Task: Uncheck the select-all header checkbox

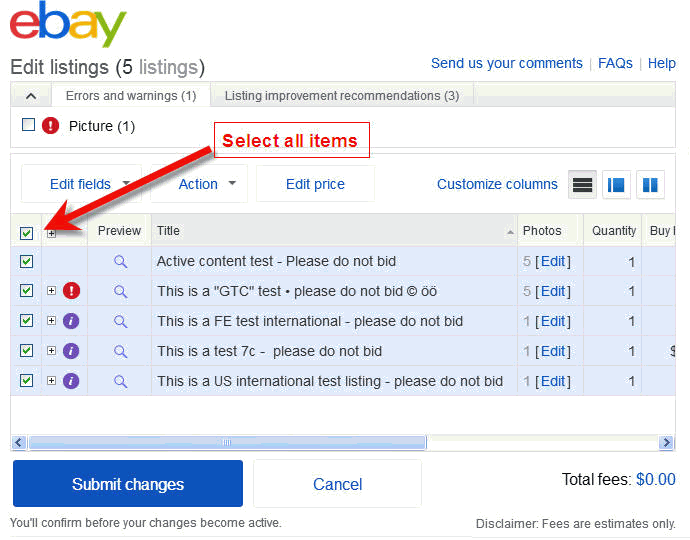Action: pyautogui.click(x=27, y=233)
